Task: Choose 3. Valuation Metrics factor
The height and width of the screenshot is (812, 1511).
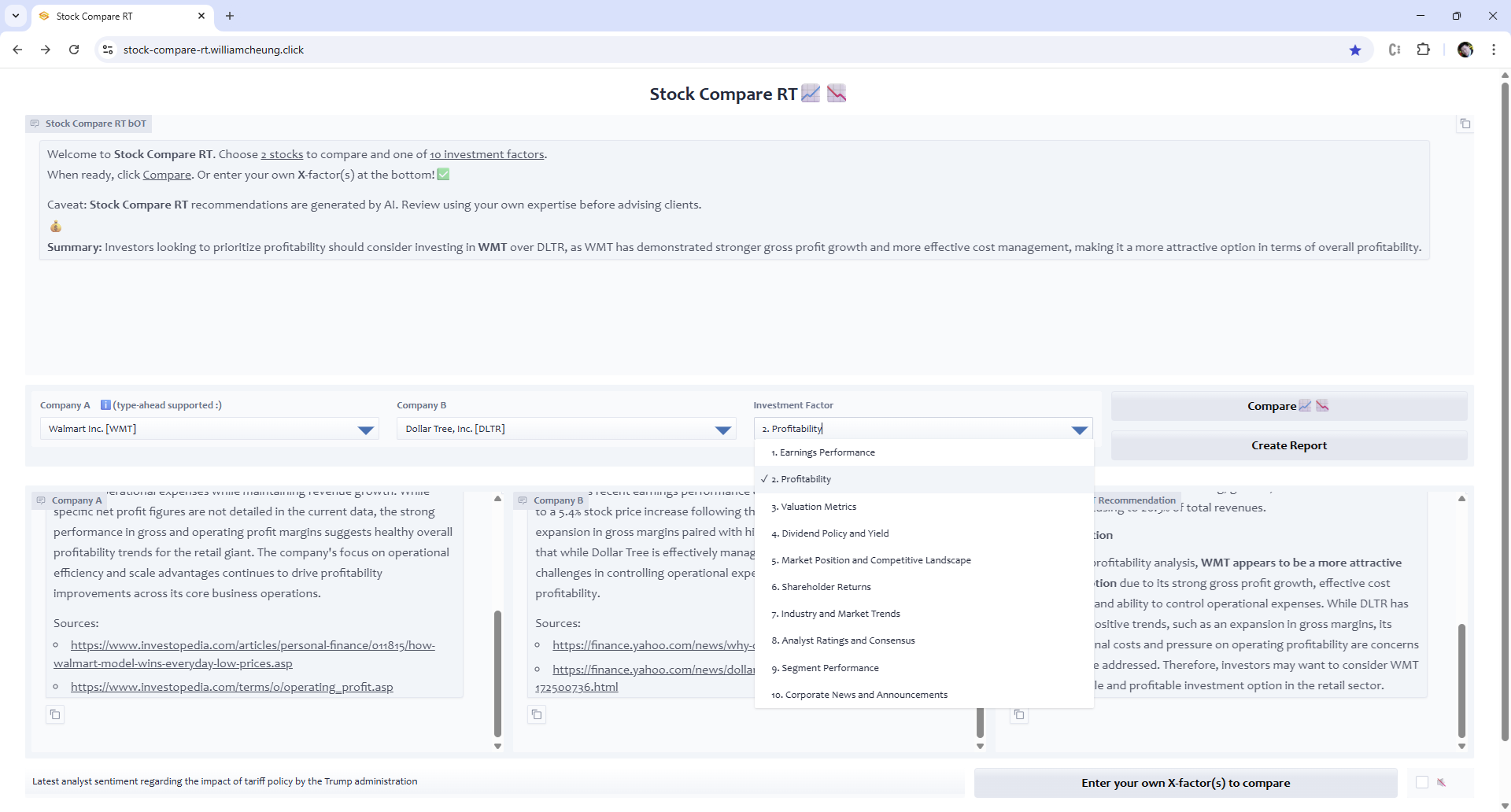Action: click(x=924, y=507)
